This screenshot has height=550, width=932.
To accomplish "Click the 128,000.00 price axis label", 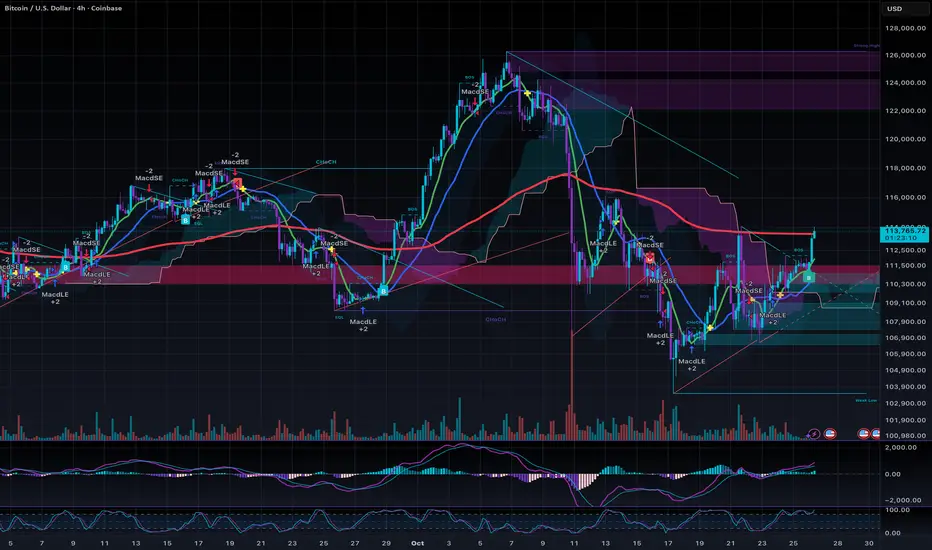I will pos(905,28).
